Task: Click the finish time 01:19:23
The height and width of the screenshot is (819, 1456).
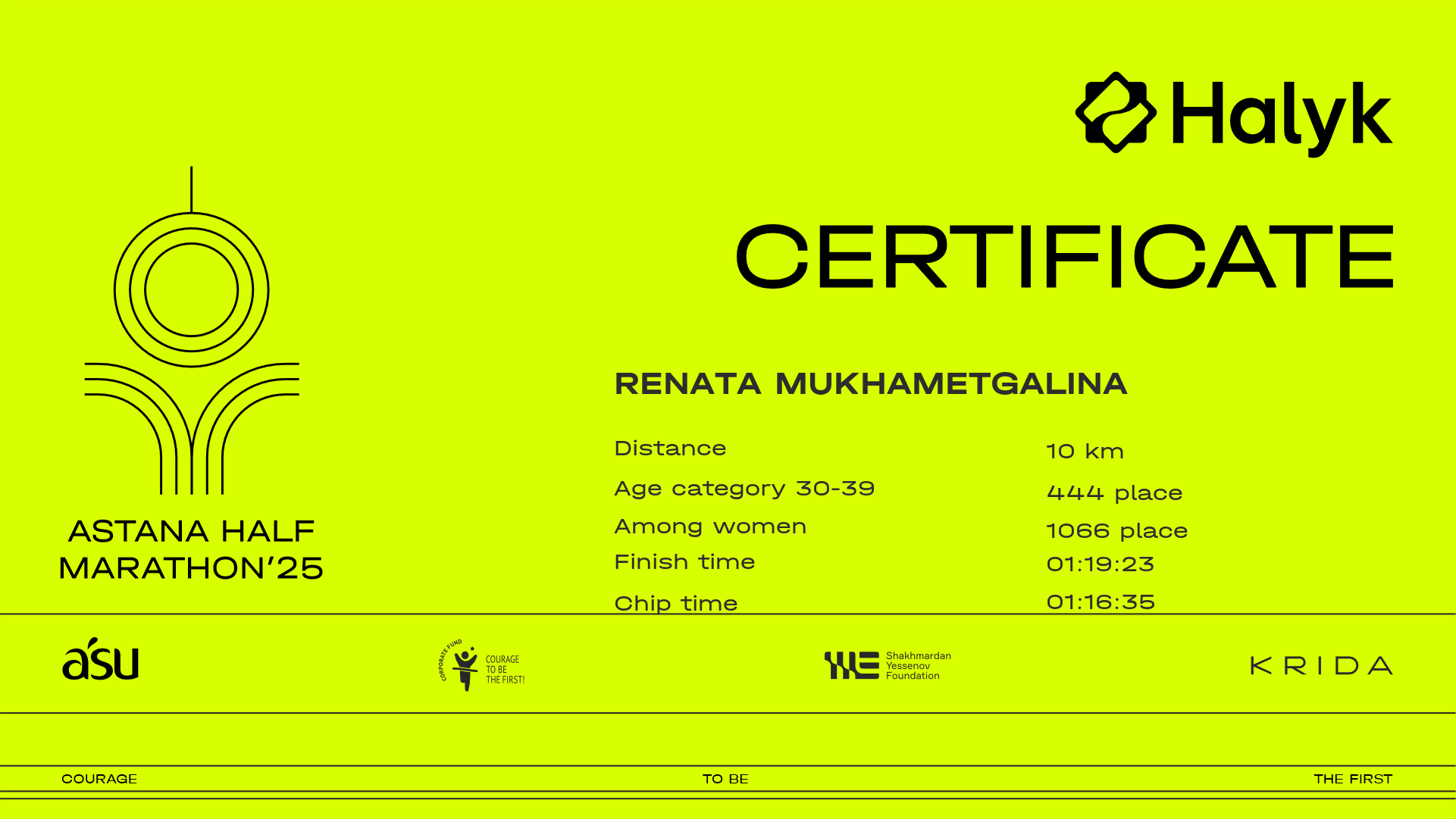Action: pyautogui.click(x=1100, y=564)
